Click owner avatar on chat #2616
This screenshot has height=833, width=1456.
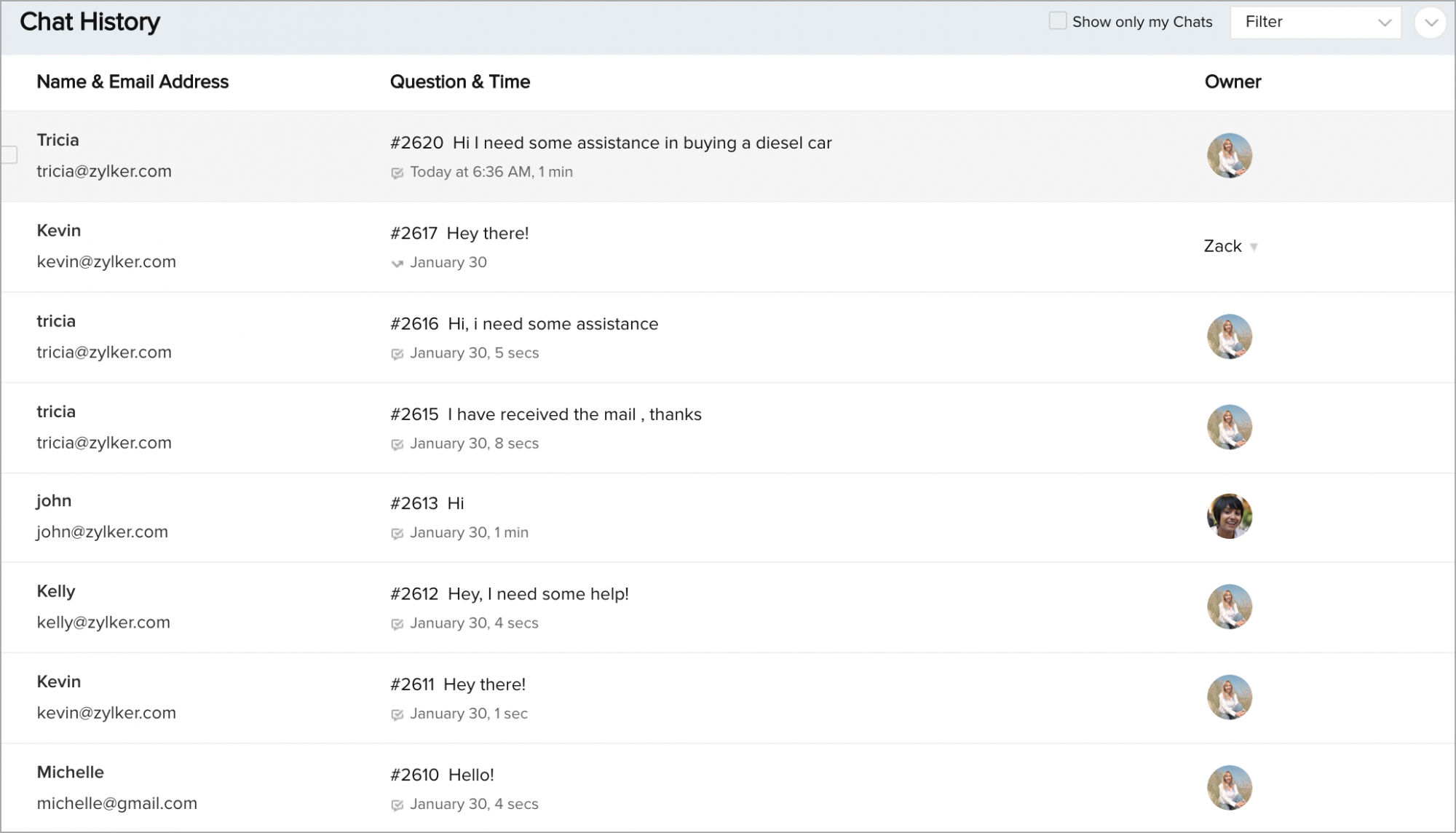point(1229,336)
